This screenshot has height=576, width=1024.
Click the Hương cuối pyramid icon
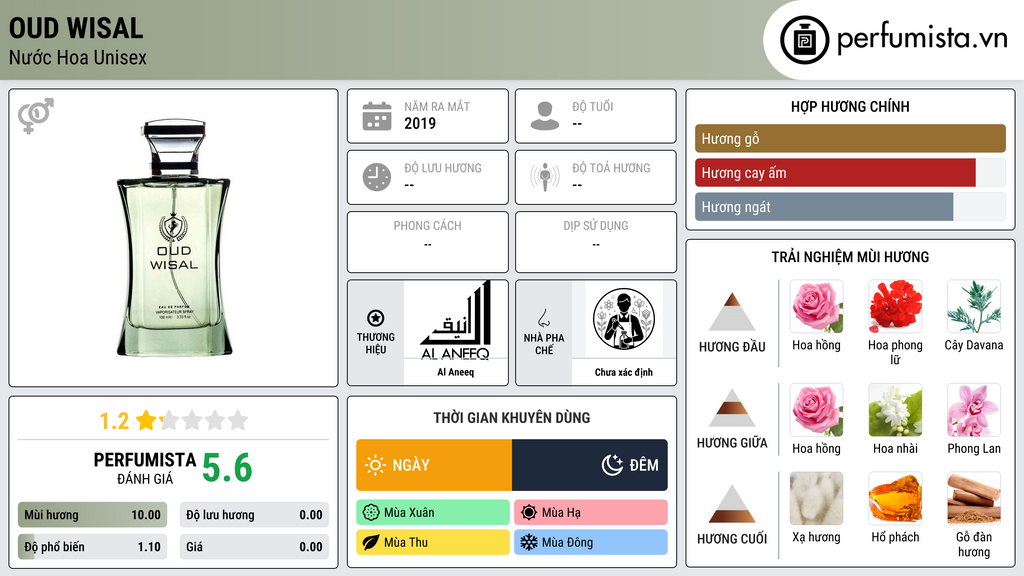732,504
